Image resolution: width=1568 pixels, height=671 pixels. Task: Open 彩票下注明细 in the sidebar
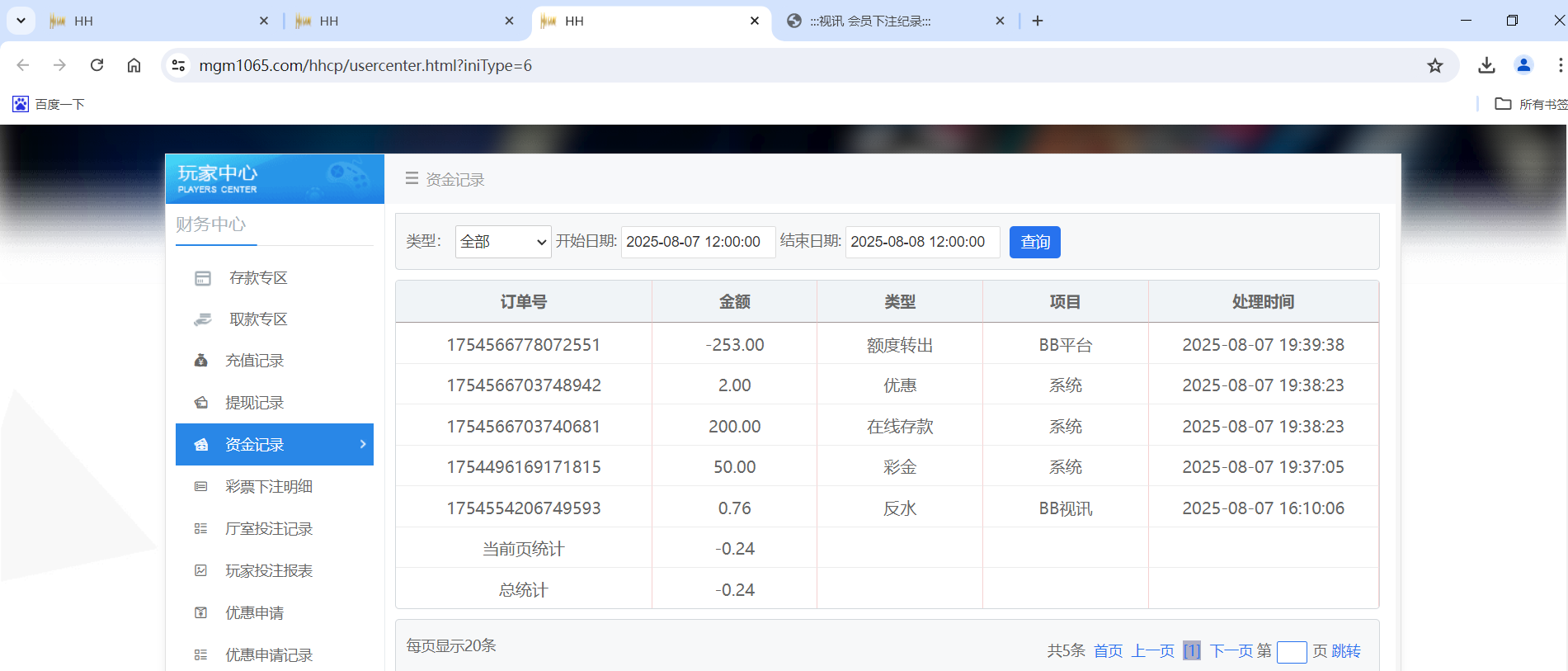point(268,487)
